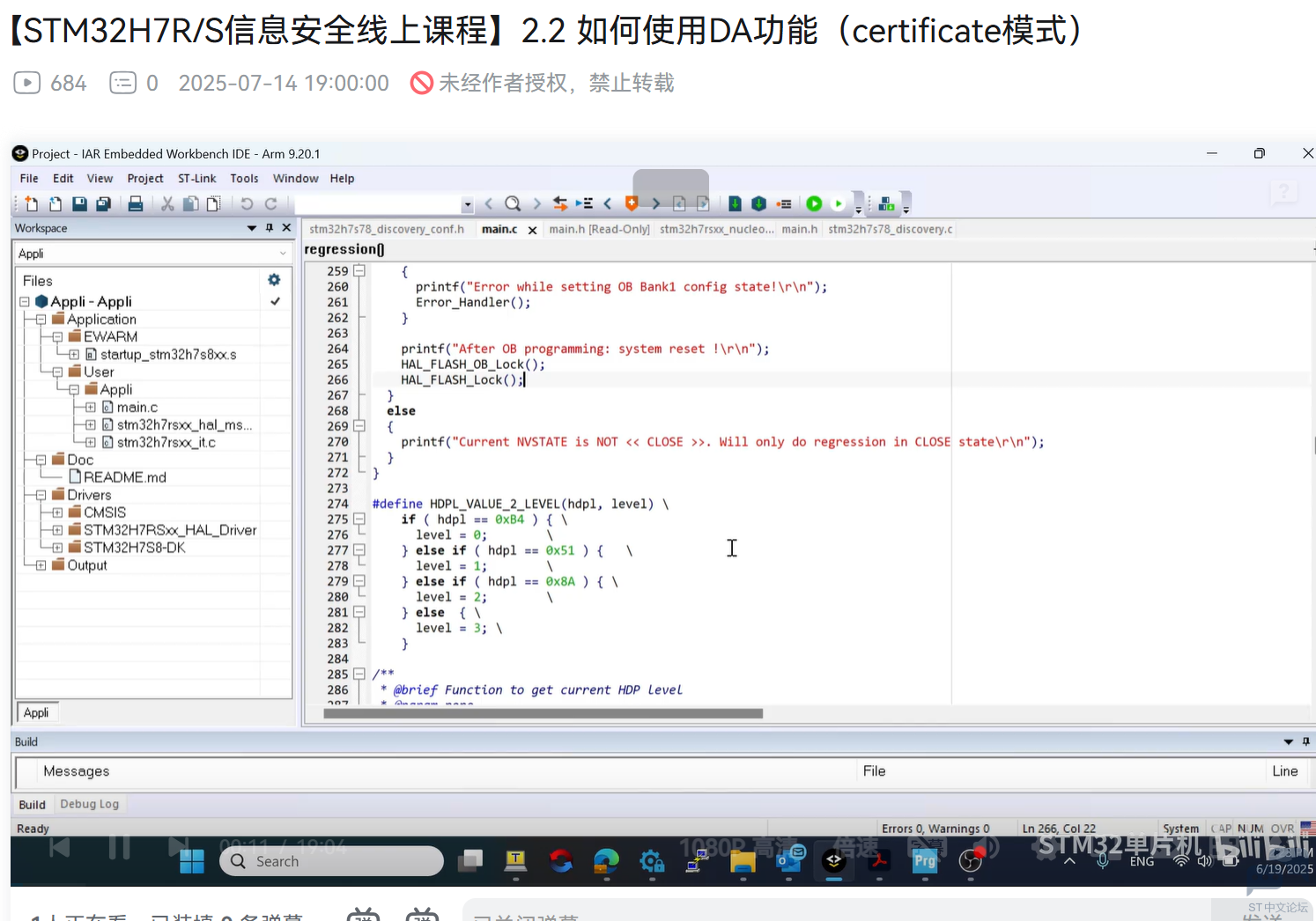The image size is (1316, 921).
Task: Click the Paste toolbar icon
Action: pos(213,204)
